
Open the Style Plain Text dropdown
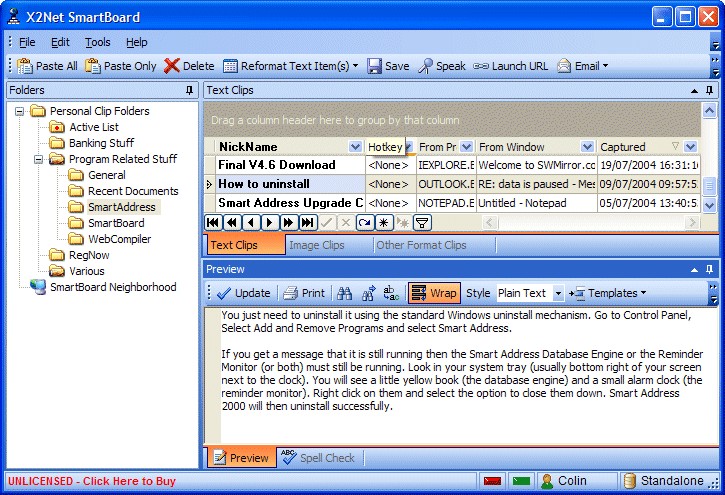coord(558,294)
